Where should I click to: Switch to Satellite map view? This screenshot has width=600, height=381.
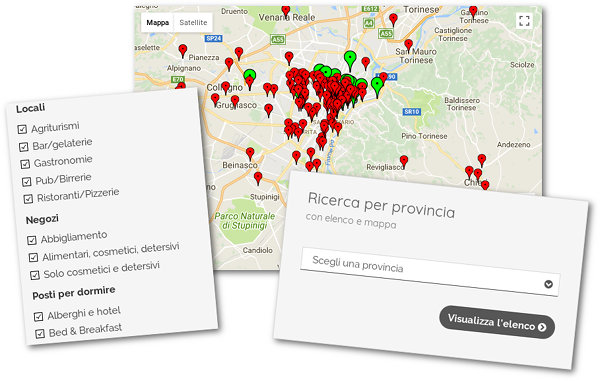(193, 23)
